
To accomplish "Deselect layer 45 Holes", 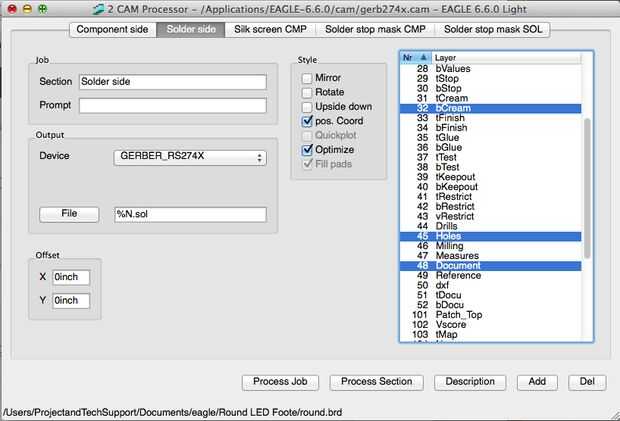I will click(491, 236).
